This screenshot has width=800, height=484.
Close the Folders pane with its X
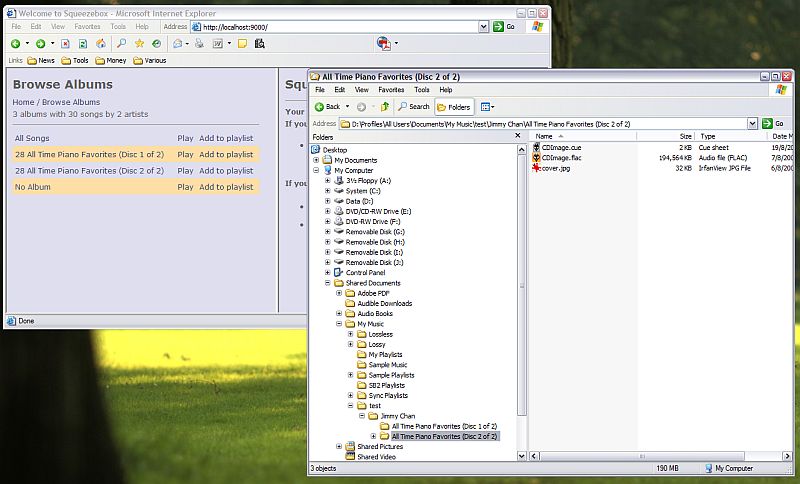518,136
